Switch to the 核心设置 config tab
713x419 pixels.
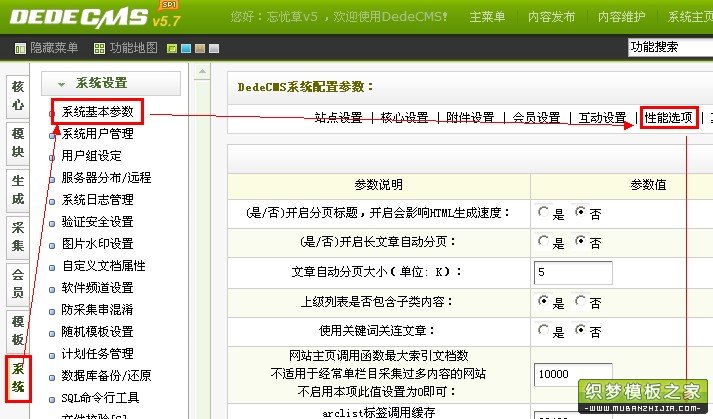click(404, 118)
